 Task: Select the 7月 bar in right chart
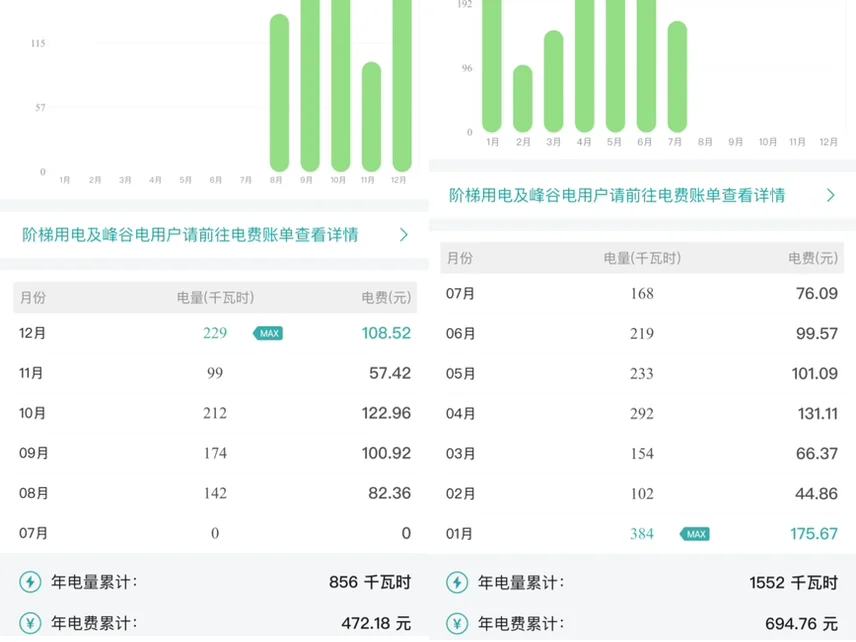point(677,77)
